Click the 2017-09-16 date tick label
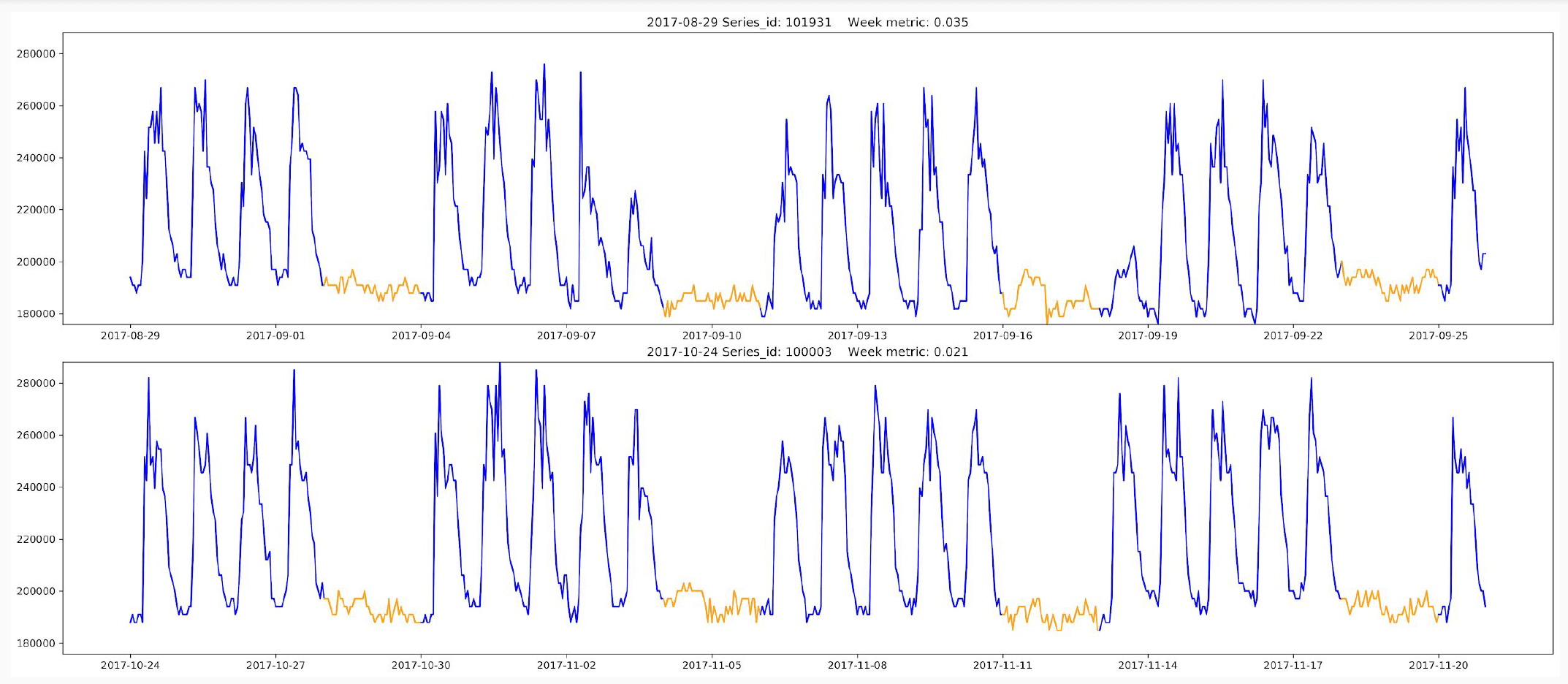The image size is (1568, 684). click(1002, 335)
